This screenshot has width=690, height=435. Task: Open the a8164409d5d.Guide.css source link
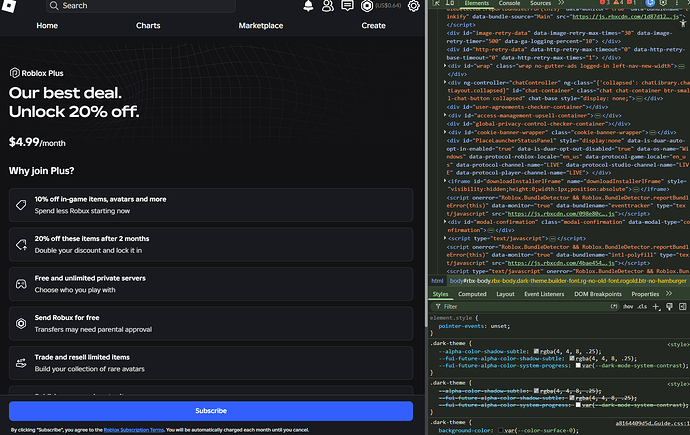coord(653,423)
